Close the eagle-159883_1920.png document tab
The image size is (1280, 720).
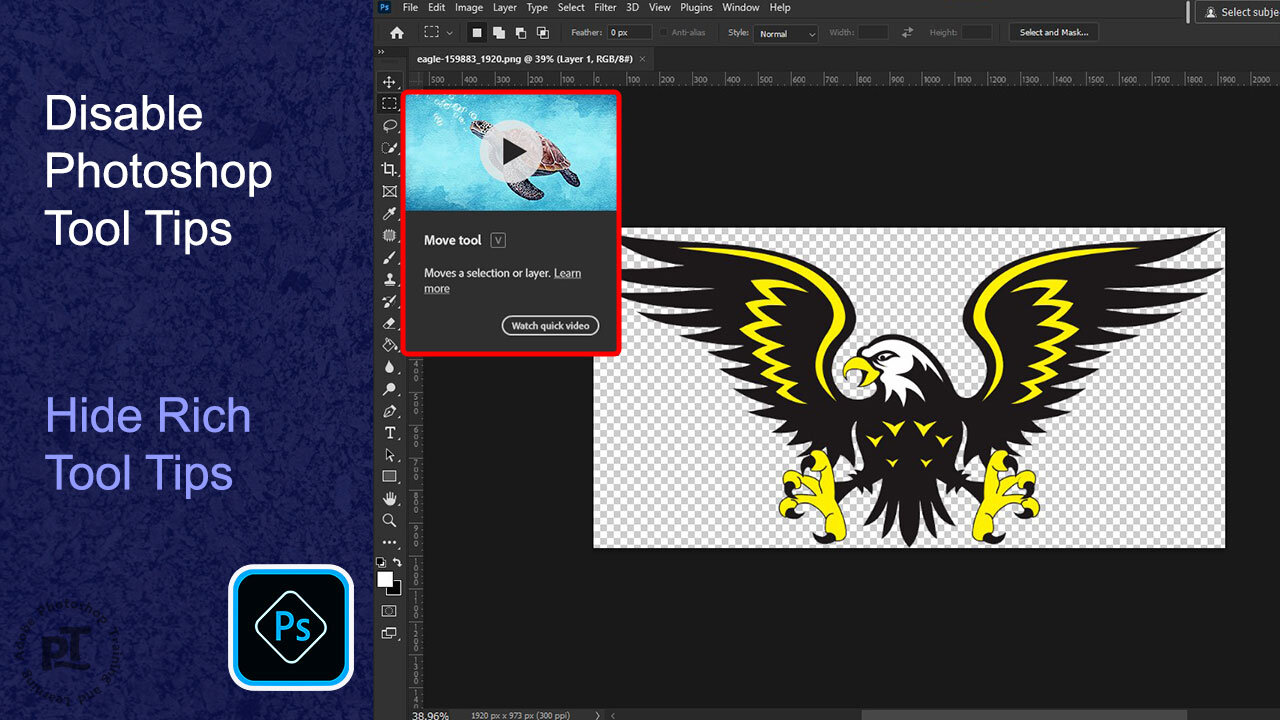click(642, 59)
